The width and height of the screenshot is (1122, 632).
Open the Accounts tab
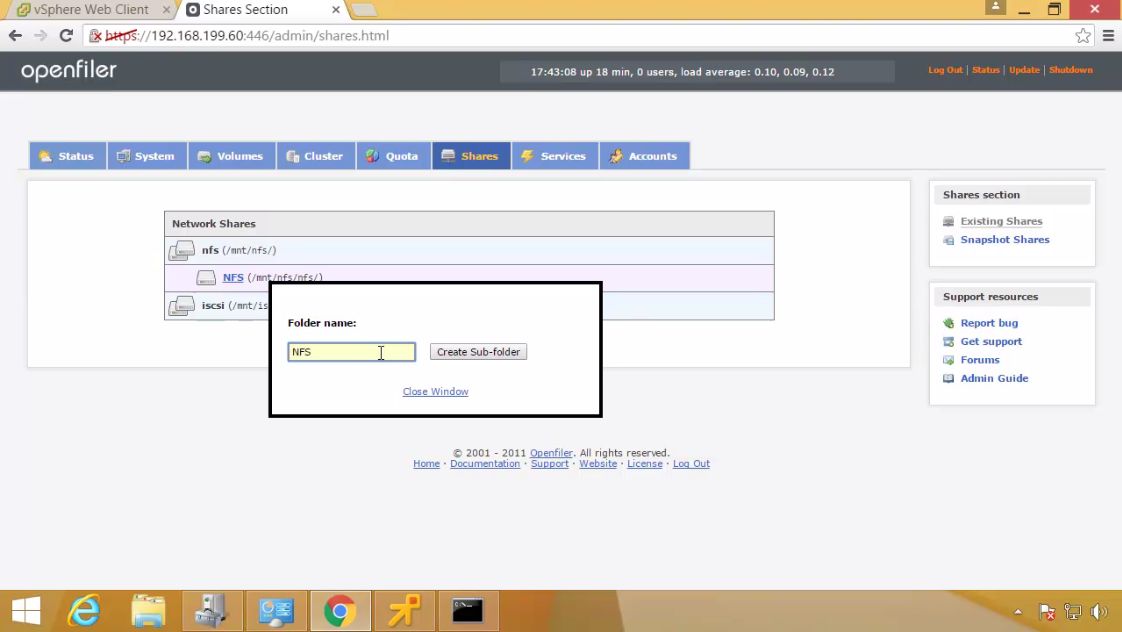click(644, 156)
